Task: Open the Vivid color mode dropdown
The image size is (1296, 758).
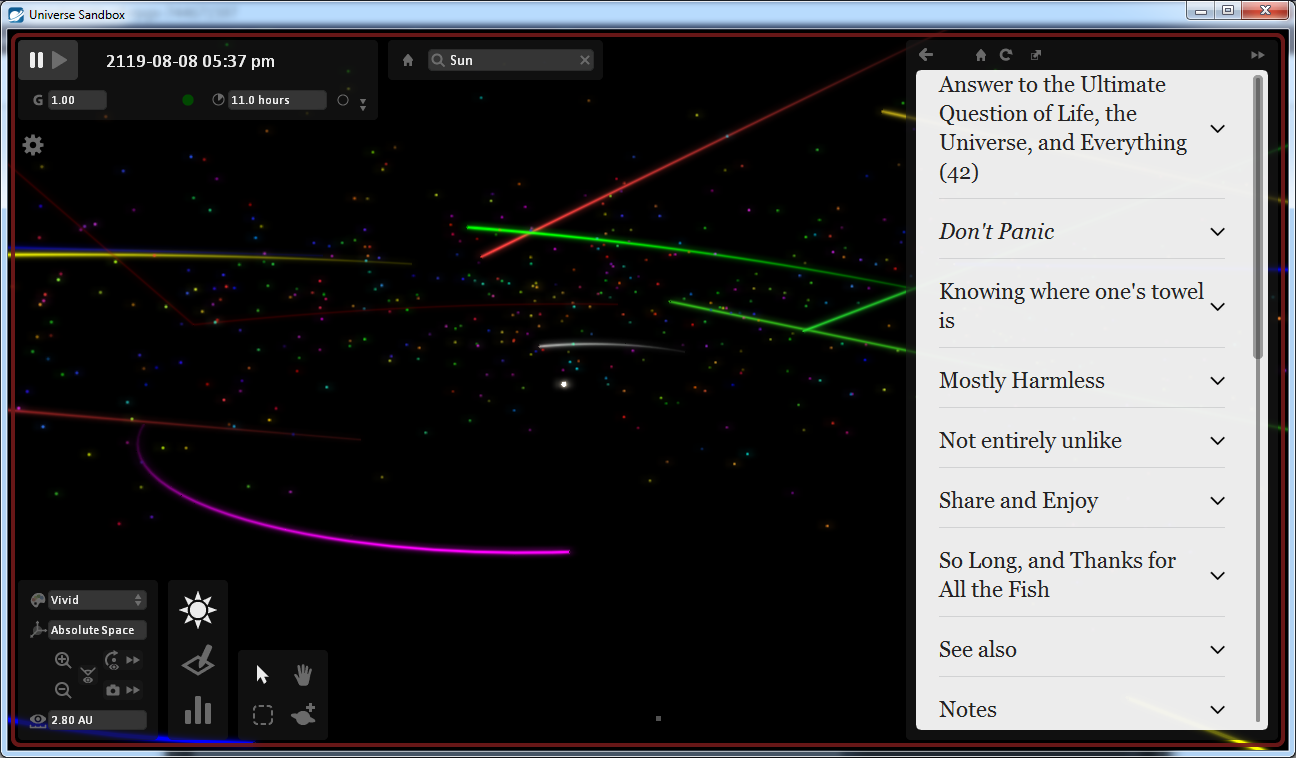Action: click(97, 600)
